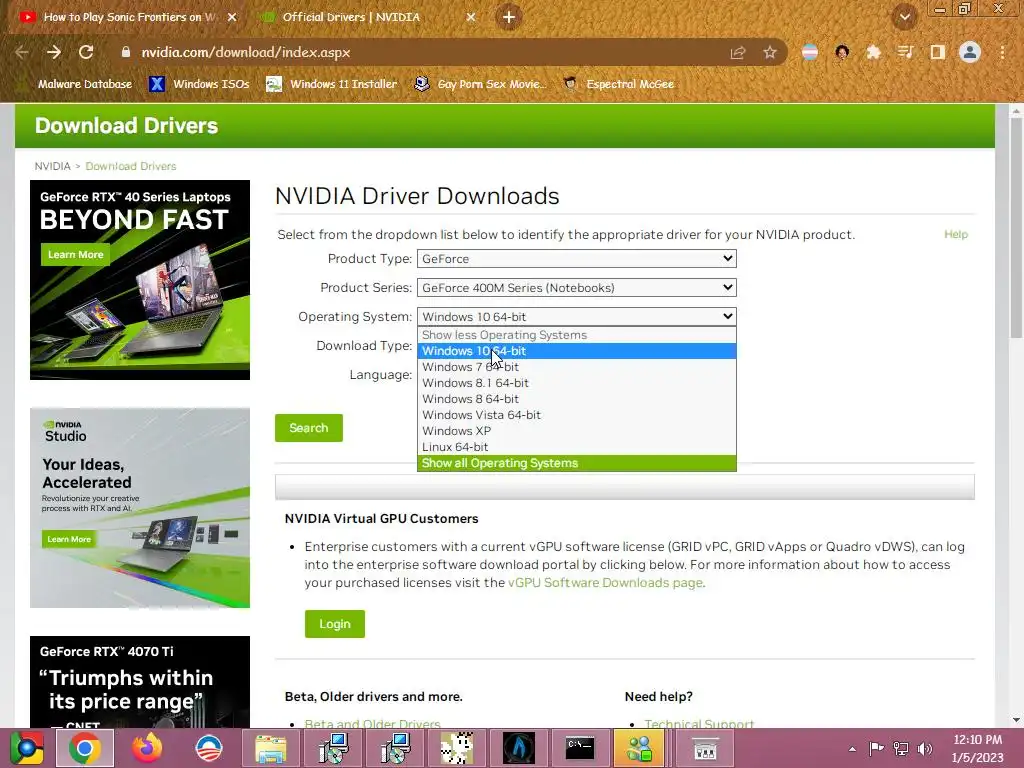1024x768 pixels.
Task: Select Windows 10 64-bit option
Action: [x=577, y=351]
